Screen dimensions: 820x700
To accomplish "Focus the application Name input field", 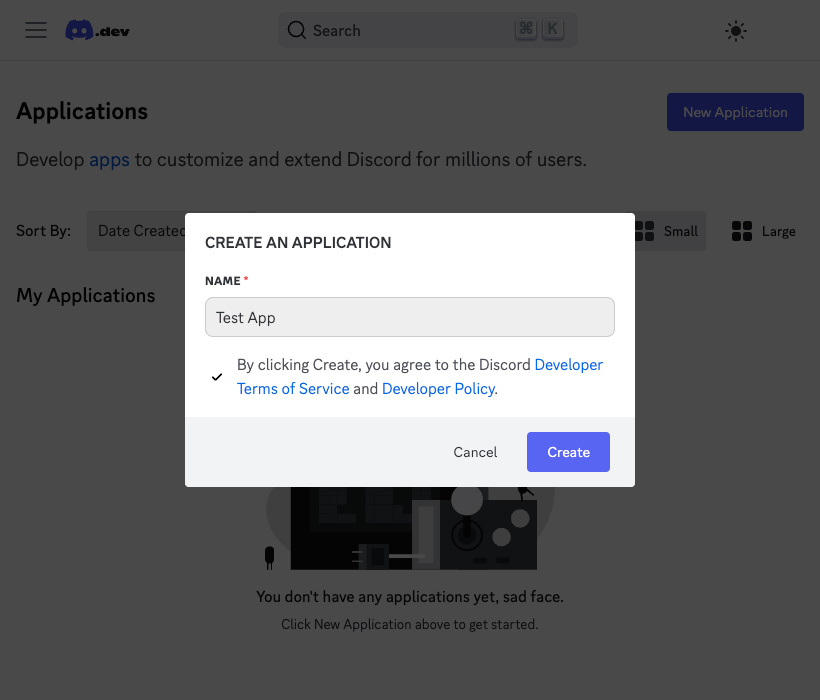I will click(409, 317).
